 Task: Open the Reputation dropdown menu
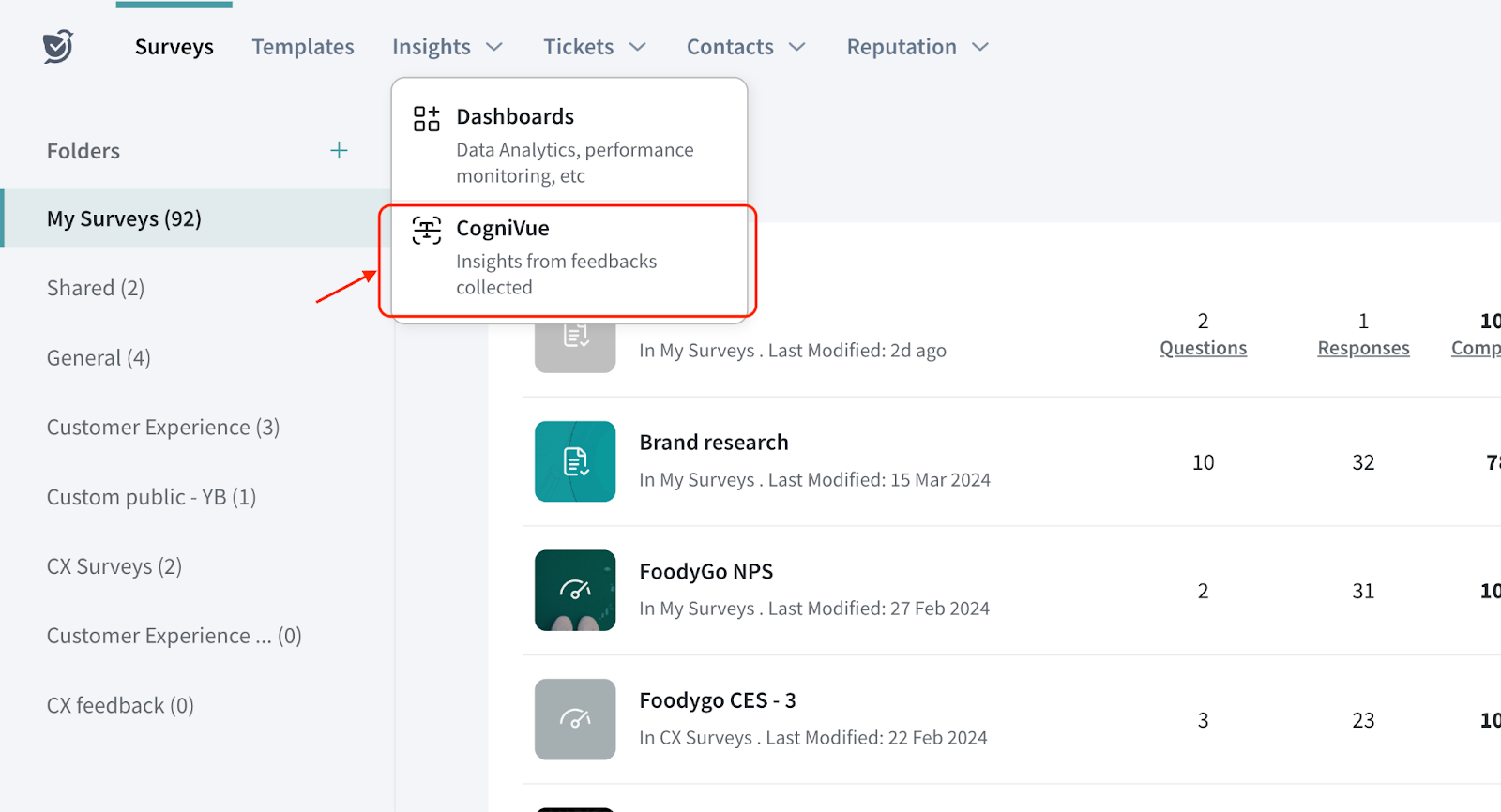(x=917, y=47)
